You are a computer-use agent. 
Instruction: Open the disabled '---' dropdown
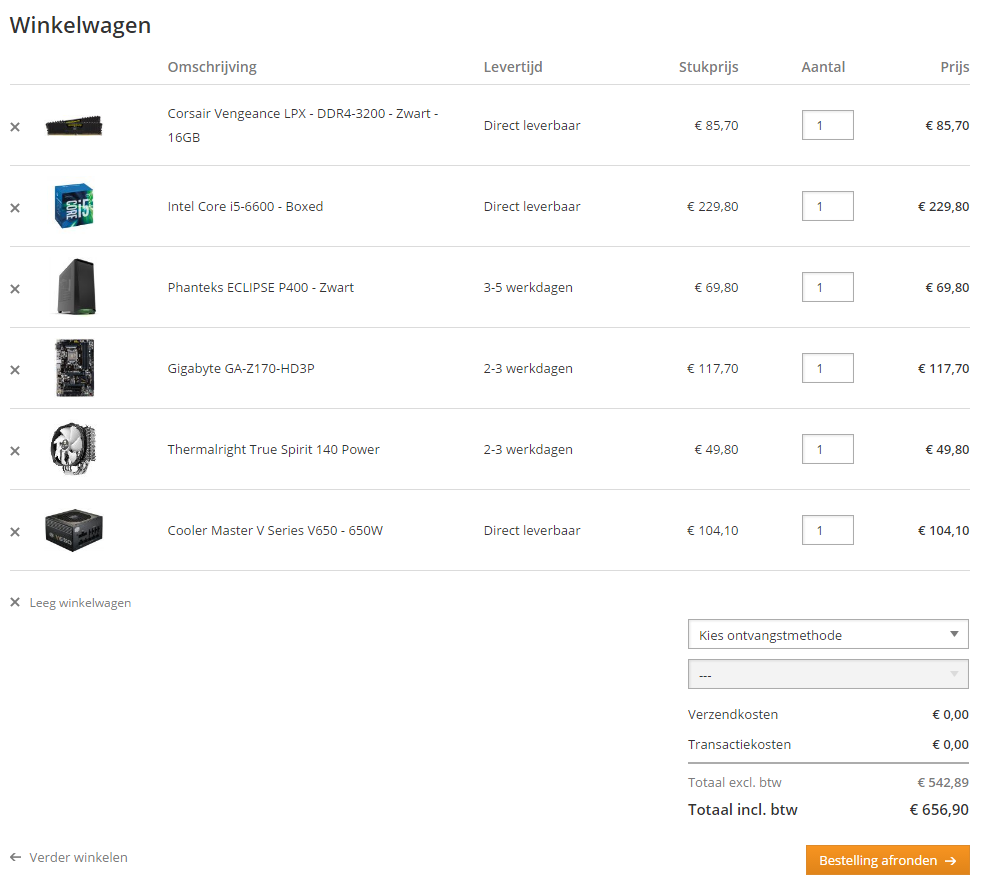click(x=828, y=674)
